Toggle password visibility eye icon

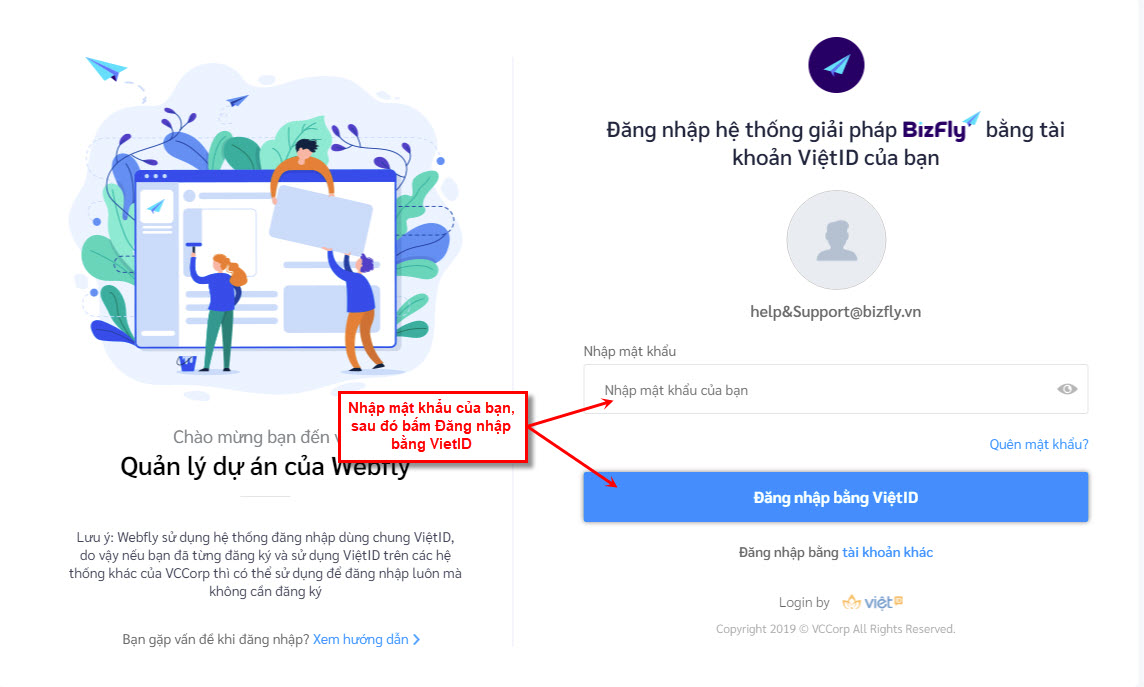[x=1067, y=389]
